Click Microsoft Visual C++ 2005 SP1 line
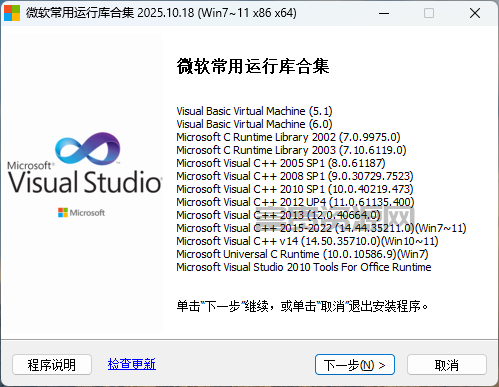Screen dimensions: 499x387 [281, 163]
